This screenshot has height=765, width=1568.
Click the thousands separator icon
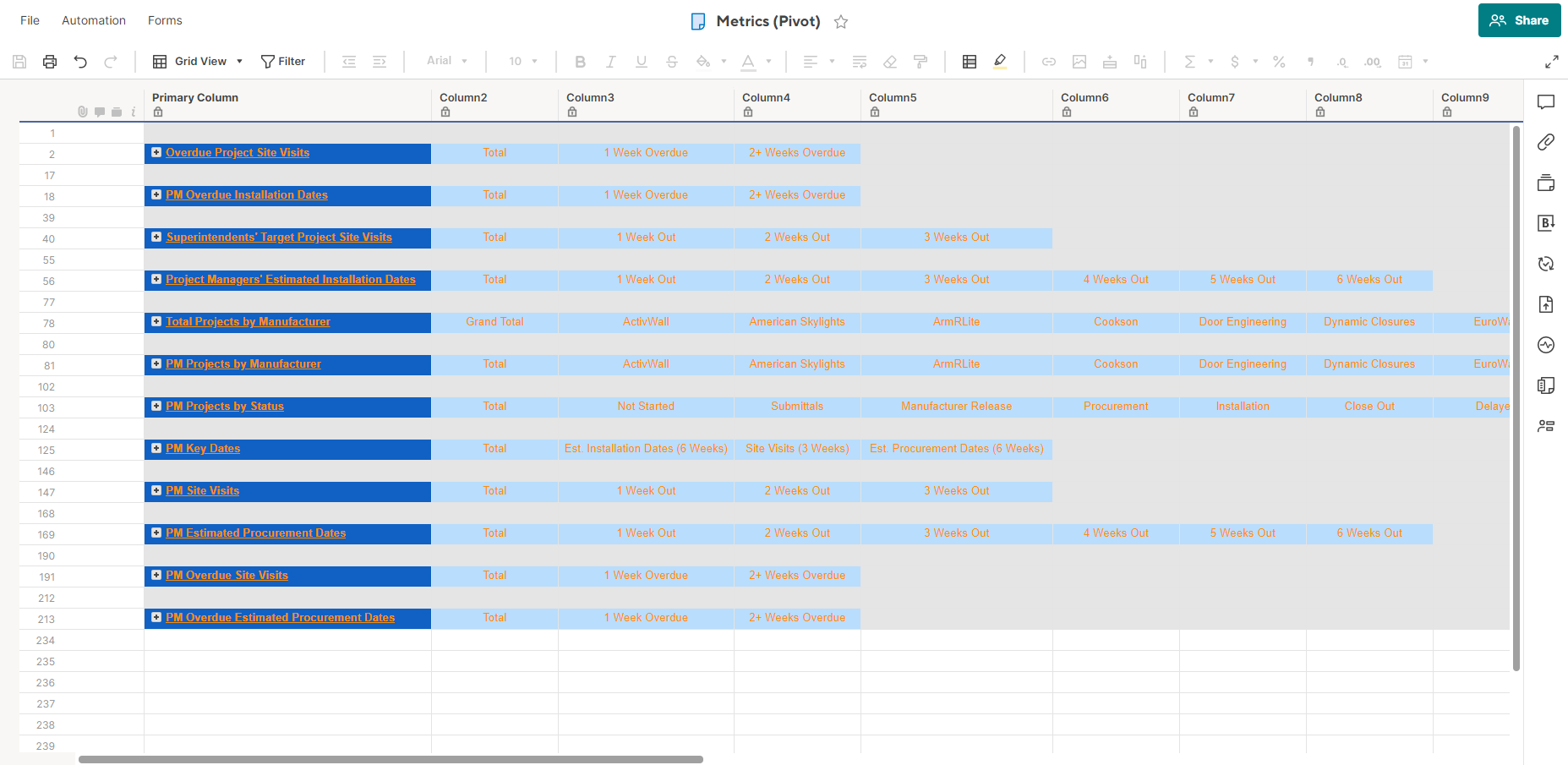pos(1310,62)
